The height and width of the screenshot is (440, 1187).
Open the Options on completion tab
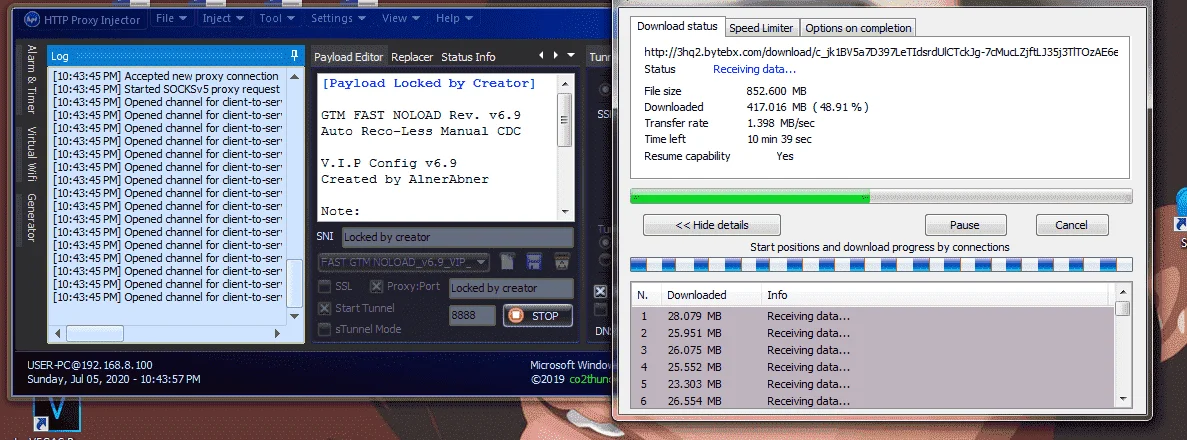858,28
